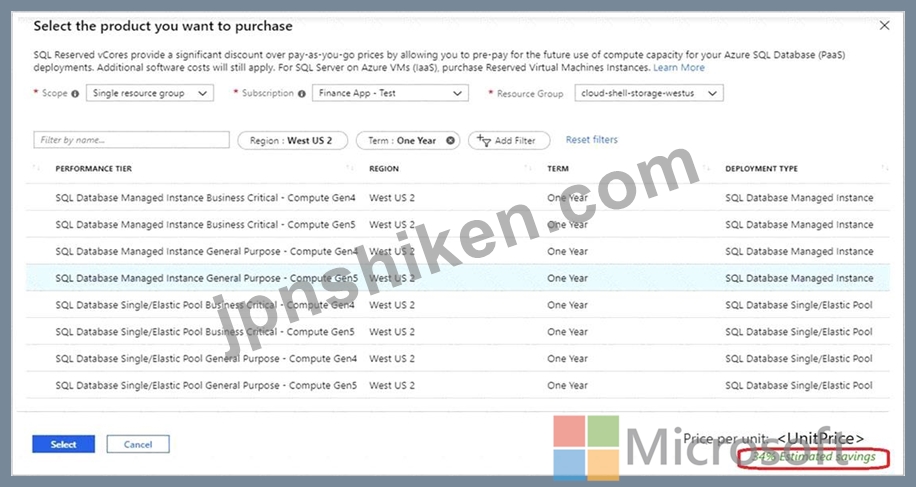This screenshot has height=487, width=916.
Task: Click the 34% Estimated savings text
Action: point(813,457)
